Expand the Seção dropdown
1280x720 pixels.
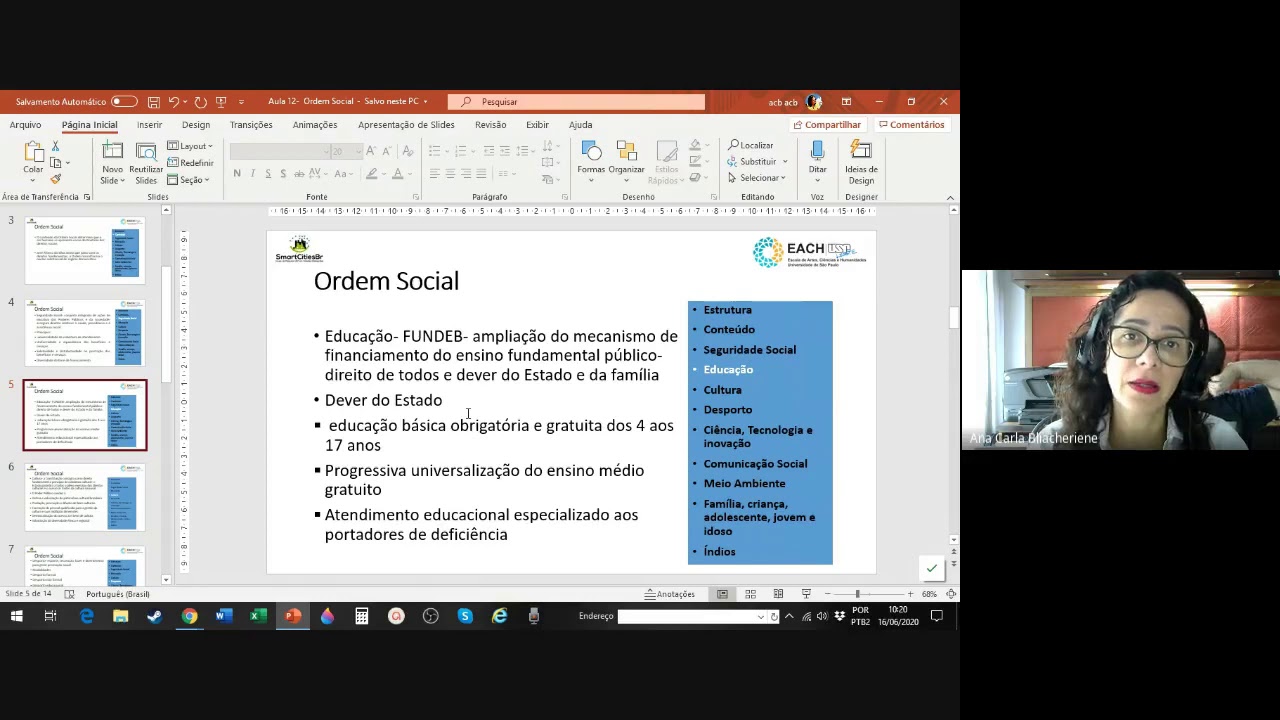[x=189, y=180]
